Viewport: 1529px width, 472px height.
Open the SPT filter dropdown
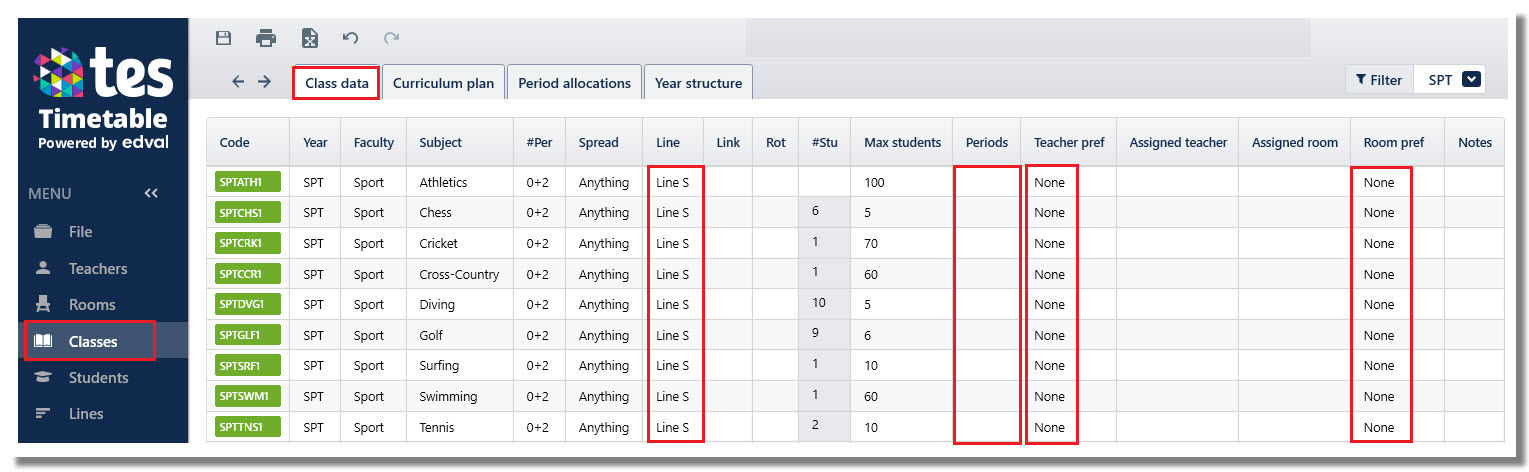tap(1449, 80)
